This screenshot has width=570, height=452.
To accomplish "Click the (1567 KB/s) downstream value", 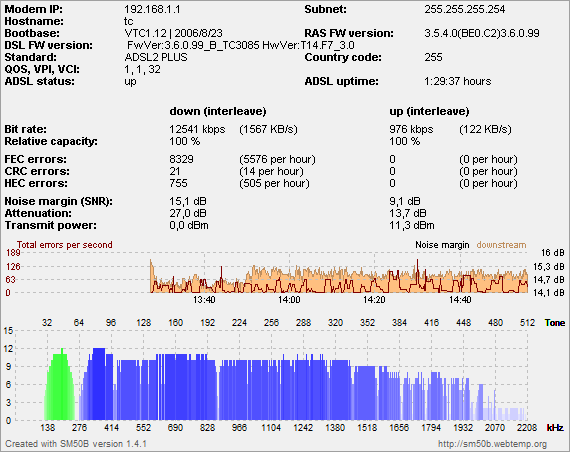I will click(268, 129).
